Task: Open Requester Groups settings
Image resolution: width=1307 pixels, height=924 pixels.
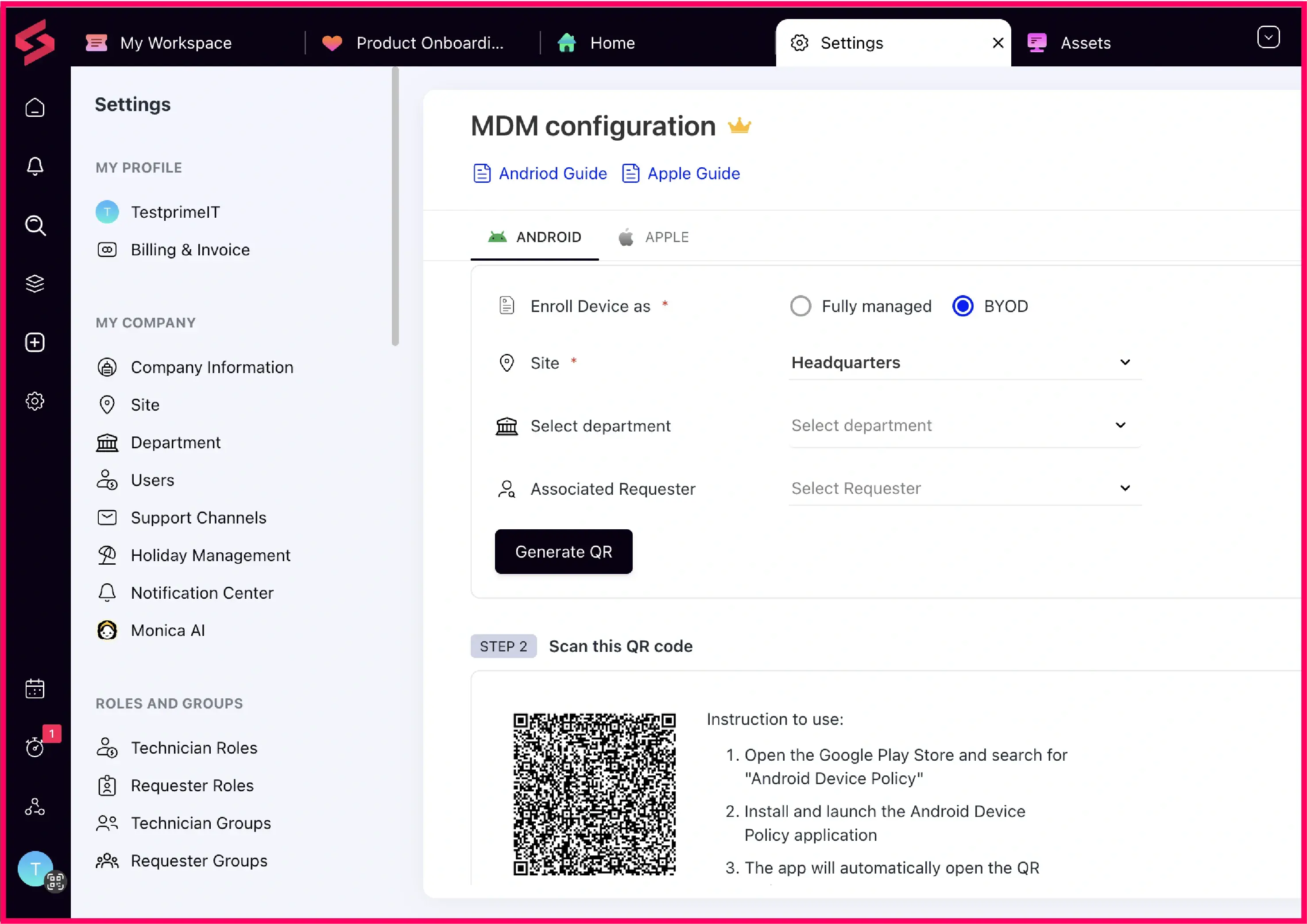Action: coord(182,860)
